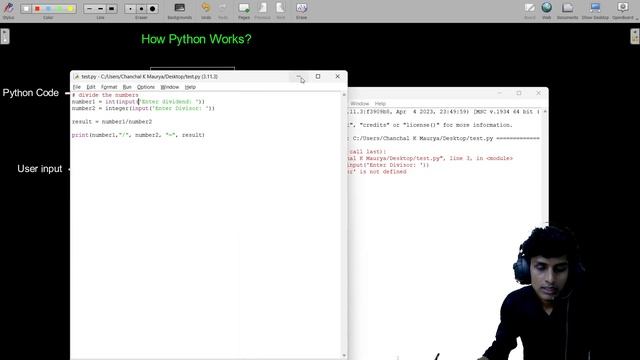Image resolution: width=640 pixels, height=360 pixels.
Task: Open the Format menu in test.py editor
Action: click(x=109, y=87)
